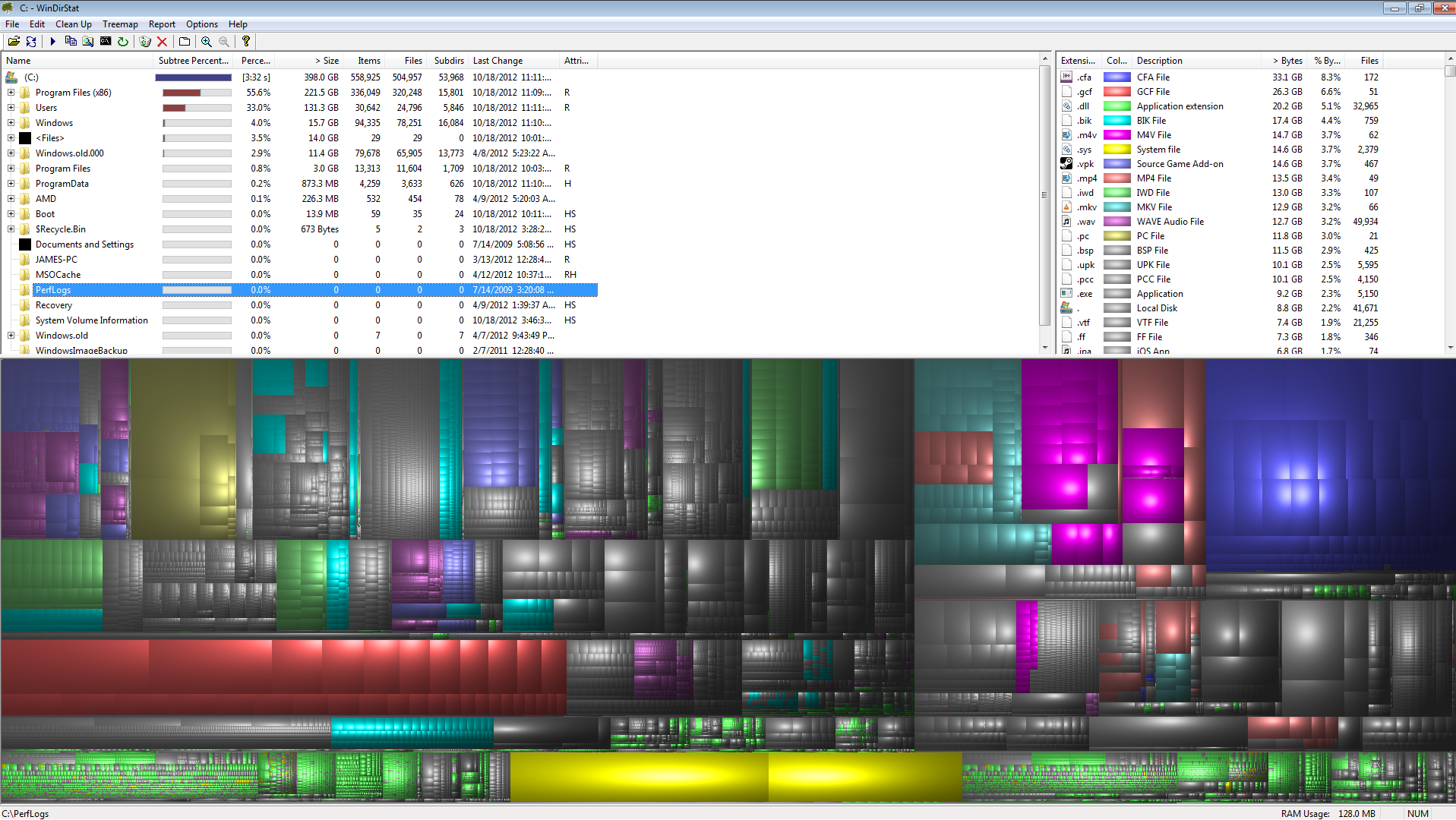1456x820 pixels.
Task: Open the Report menu
Action: [162, 24]
